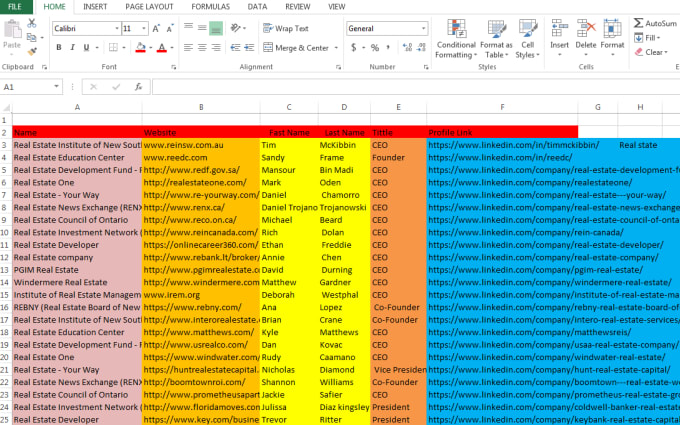
Task: Click the Delete cells icon
Action: tap(586, 29)
